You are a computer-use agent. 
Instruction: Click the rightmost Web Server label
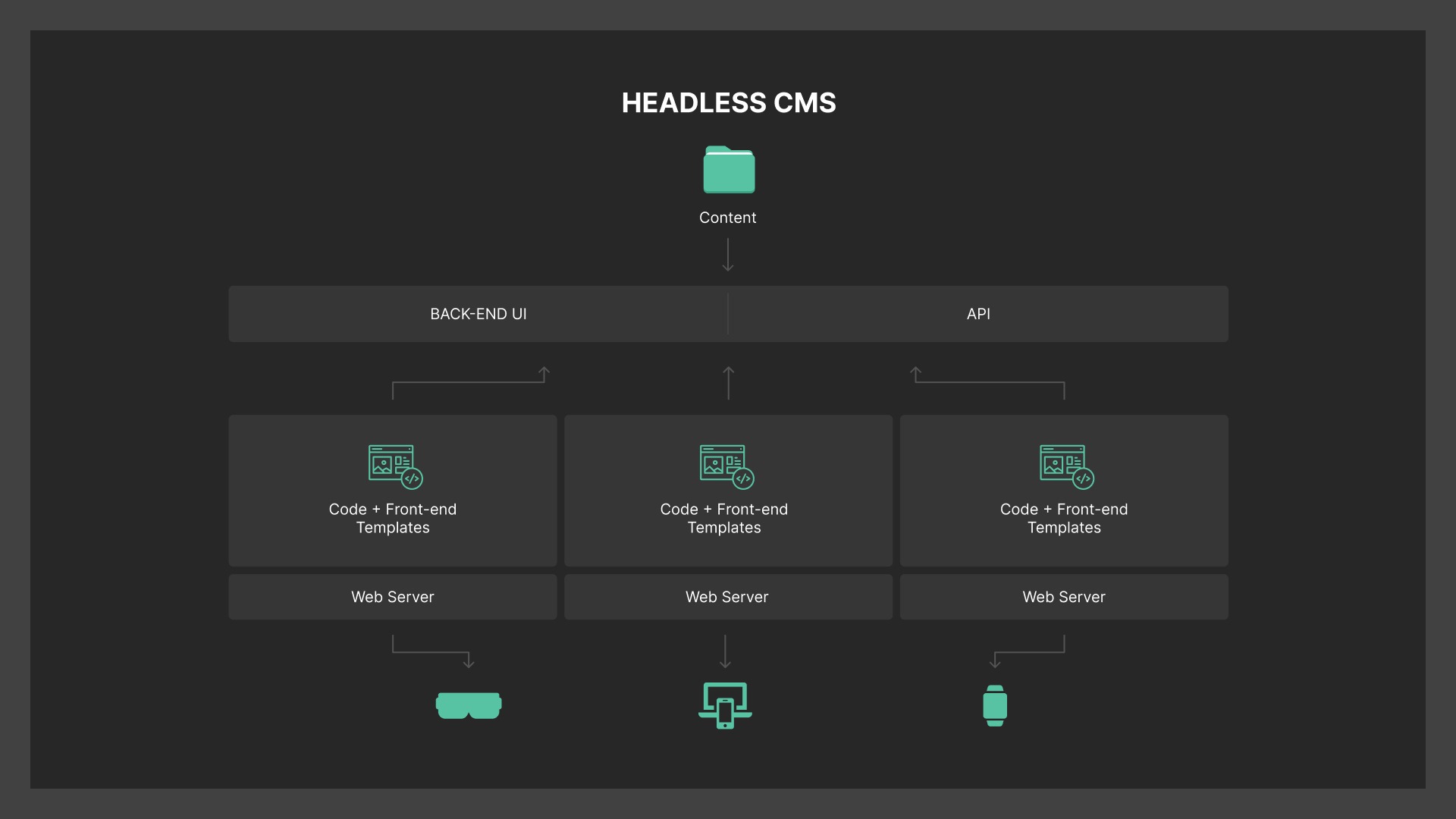pos(1063,597)
